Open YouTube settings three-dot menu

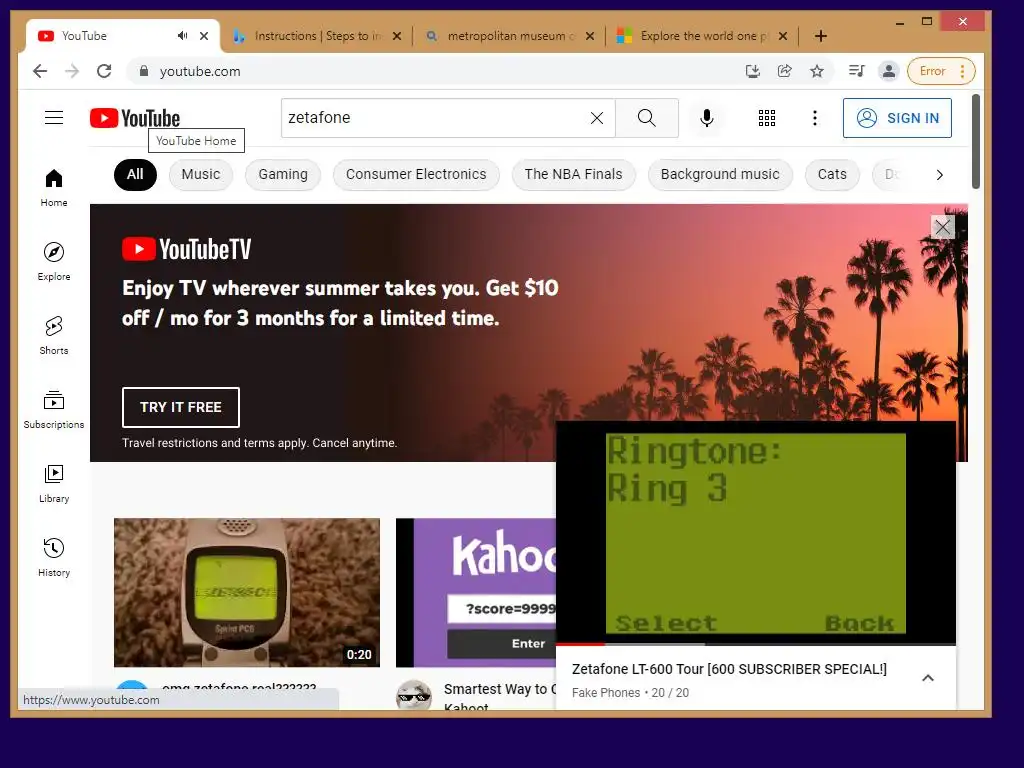[x=814, y=118]
